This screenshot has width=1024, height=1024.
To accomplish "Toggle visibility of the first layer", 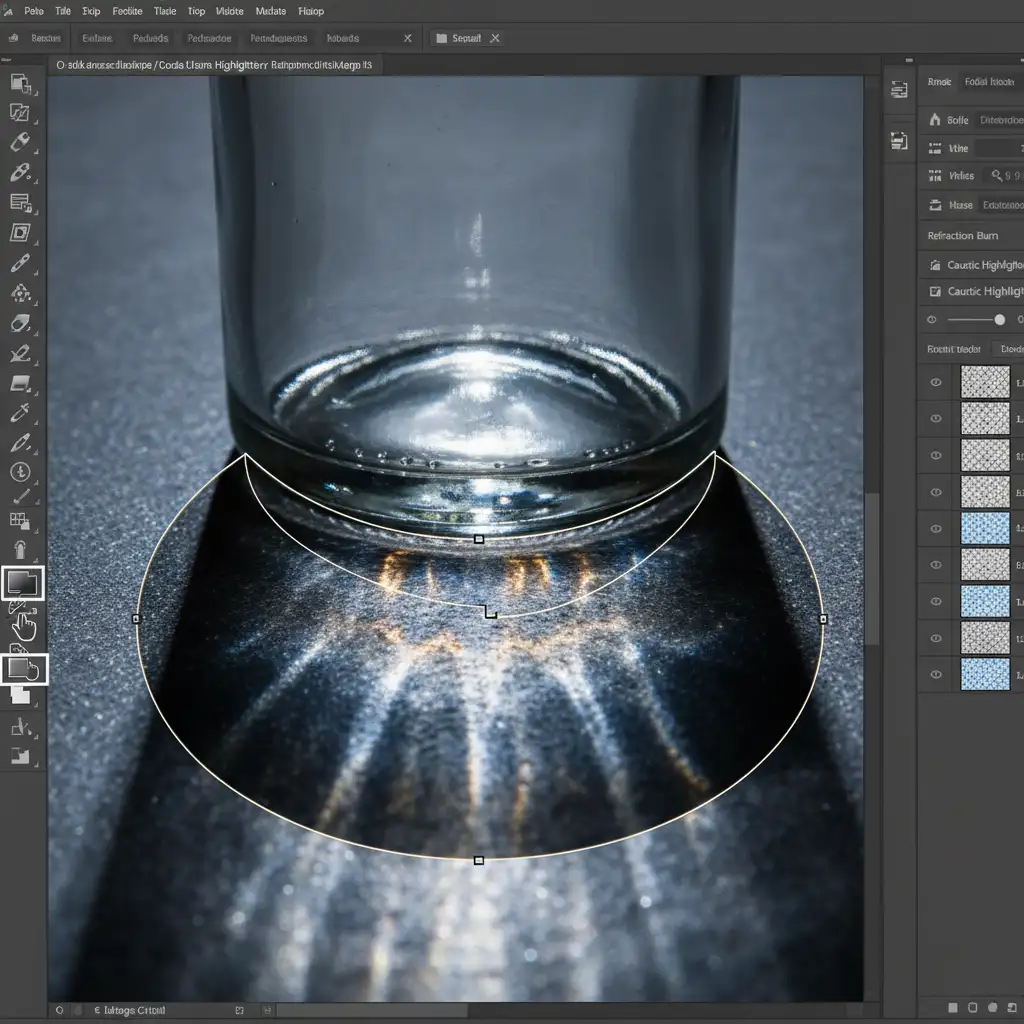I will [936, 382].
